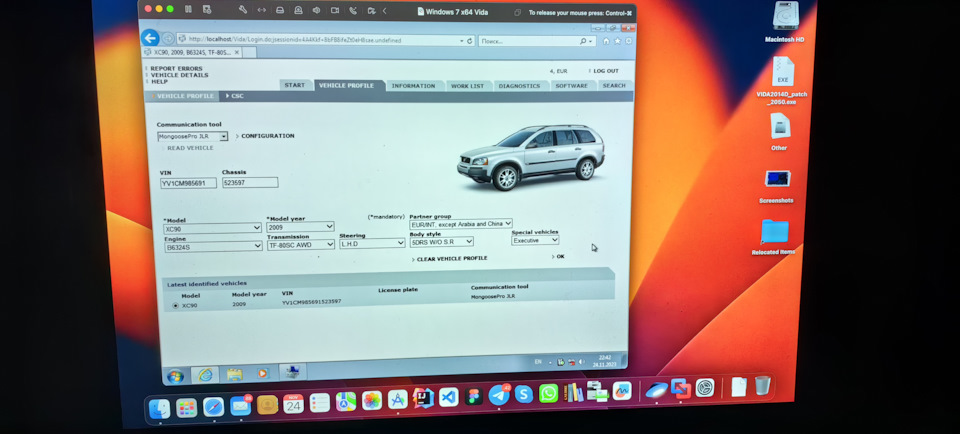Viewport: 960px width, 434px height.
Task: Select the CSC sub-tab
Action: coord(237,96)
